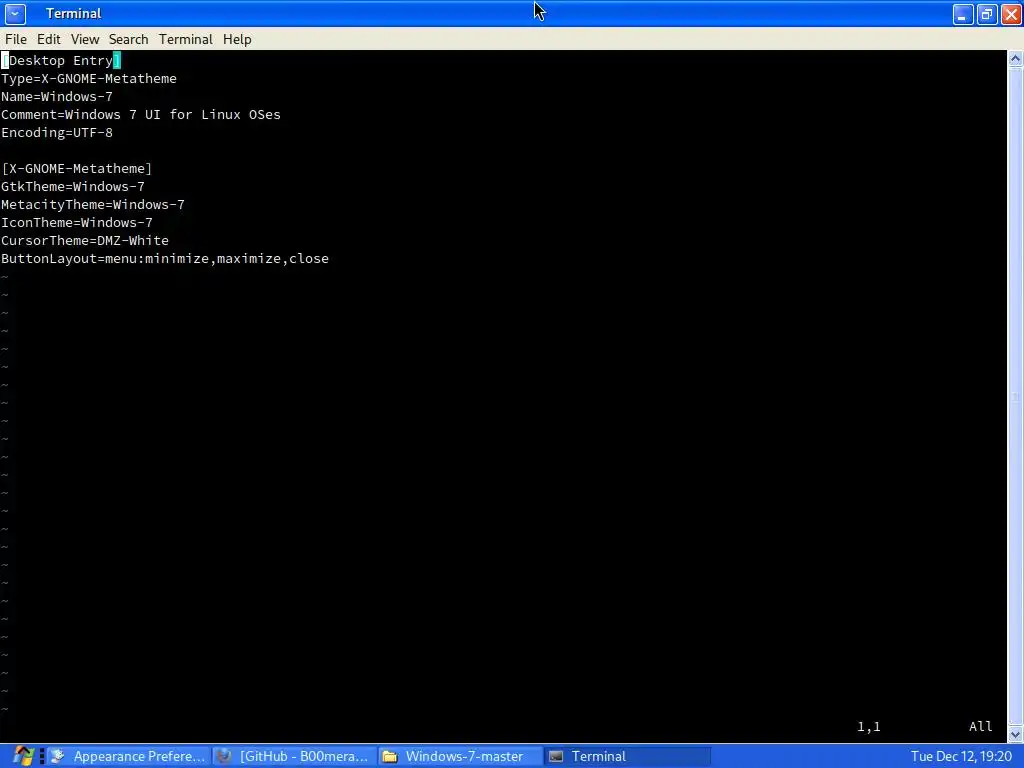Switch to Appearance Preferences taskbar window
This screenshot has height=768, width=1024.
(129, 756)
